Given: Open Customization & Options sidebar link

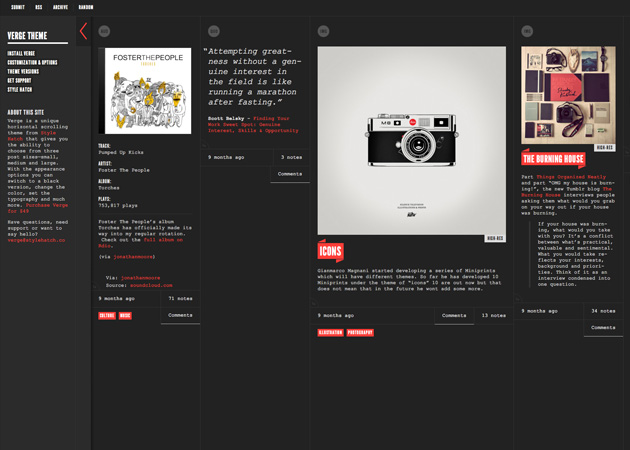Looking at the screenshot, I should pos(32,62).
